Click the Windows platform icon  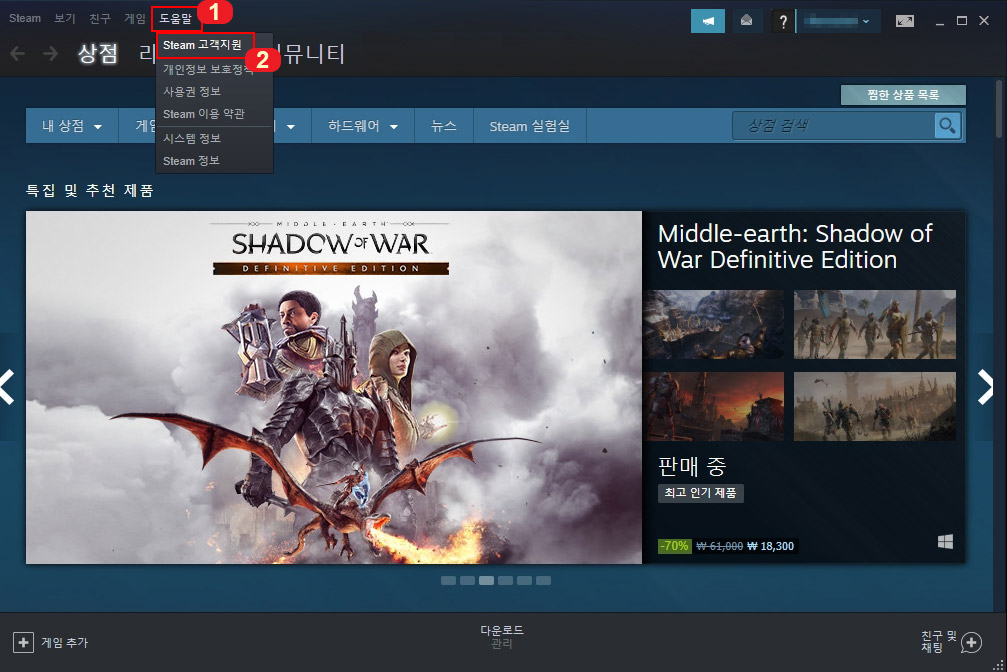point(945,542)
